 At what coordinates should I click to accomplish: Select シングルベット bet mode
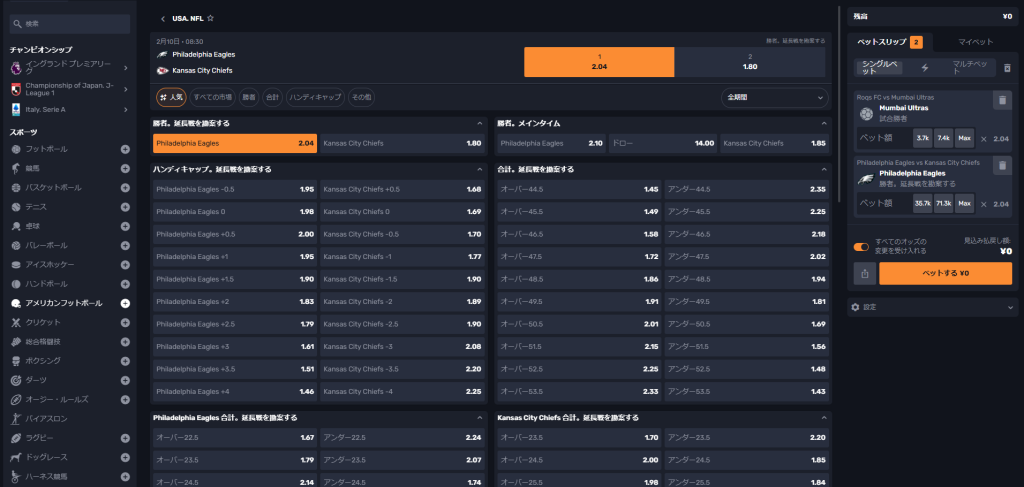(882, 68)
